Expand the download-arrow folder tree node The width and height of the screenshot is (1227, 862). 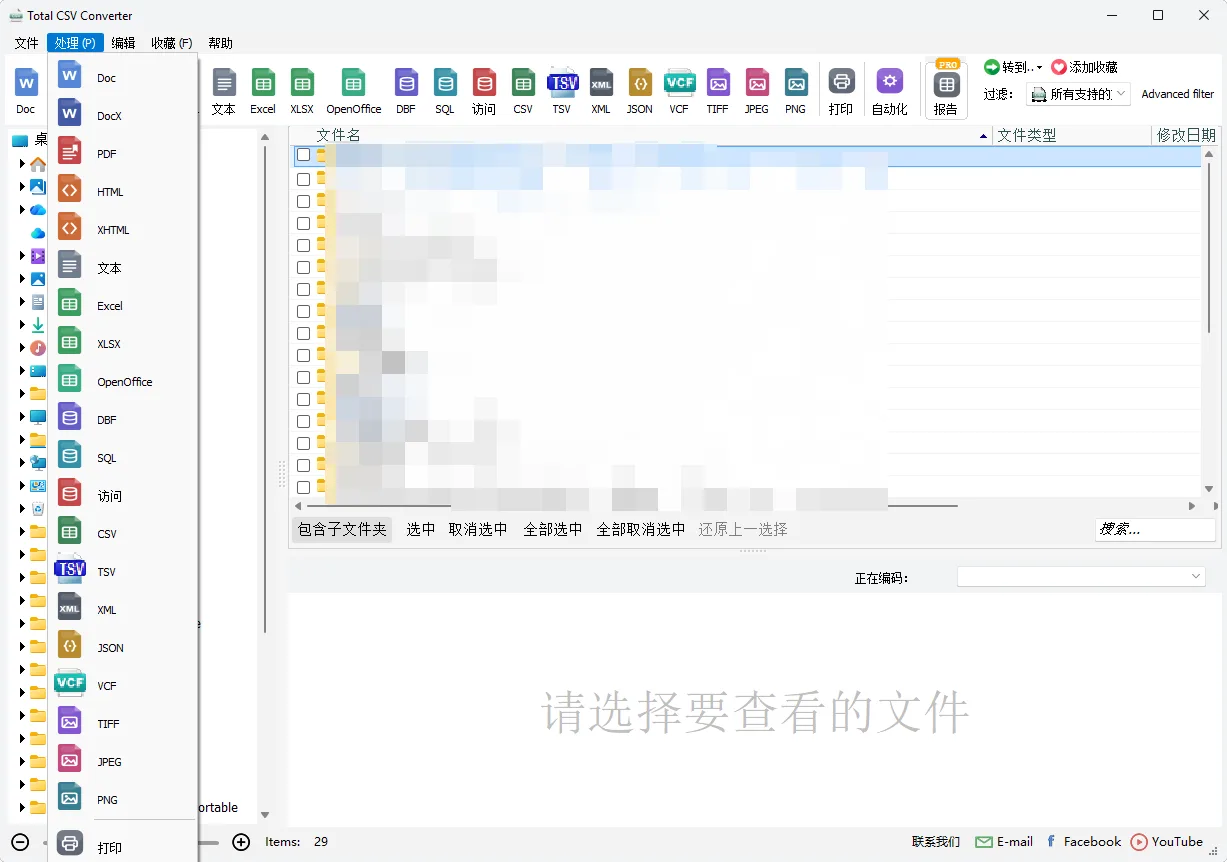point(23,325)
